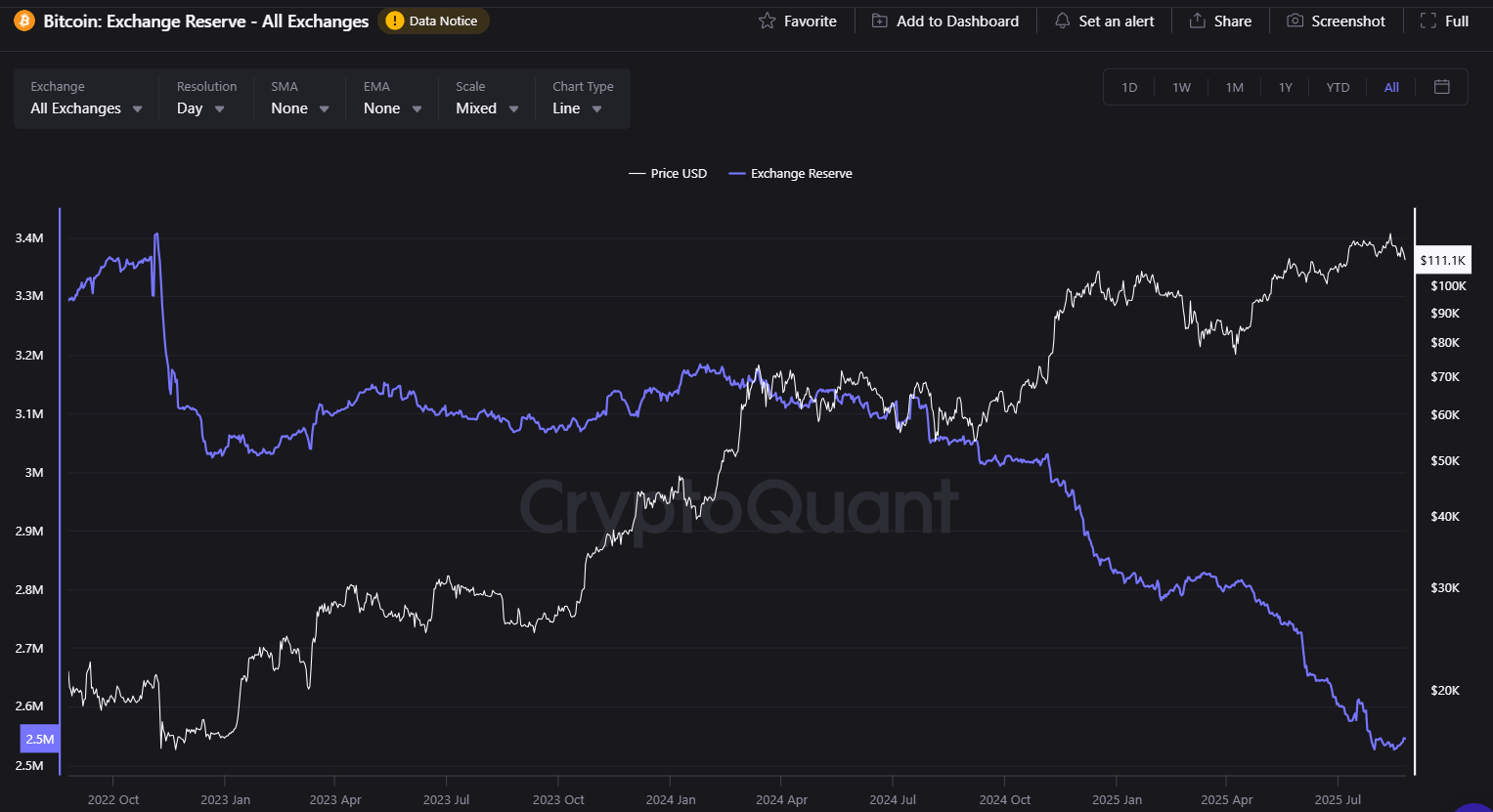Open the EMA dropdown set to None
This screenshot has height=812, width=1493.
[x=393, y=108]
